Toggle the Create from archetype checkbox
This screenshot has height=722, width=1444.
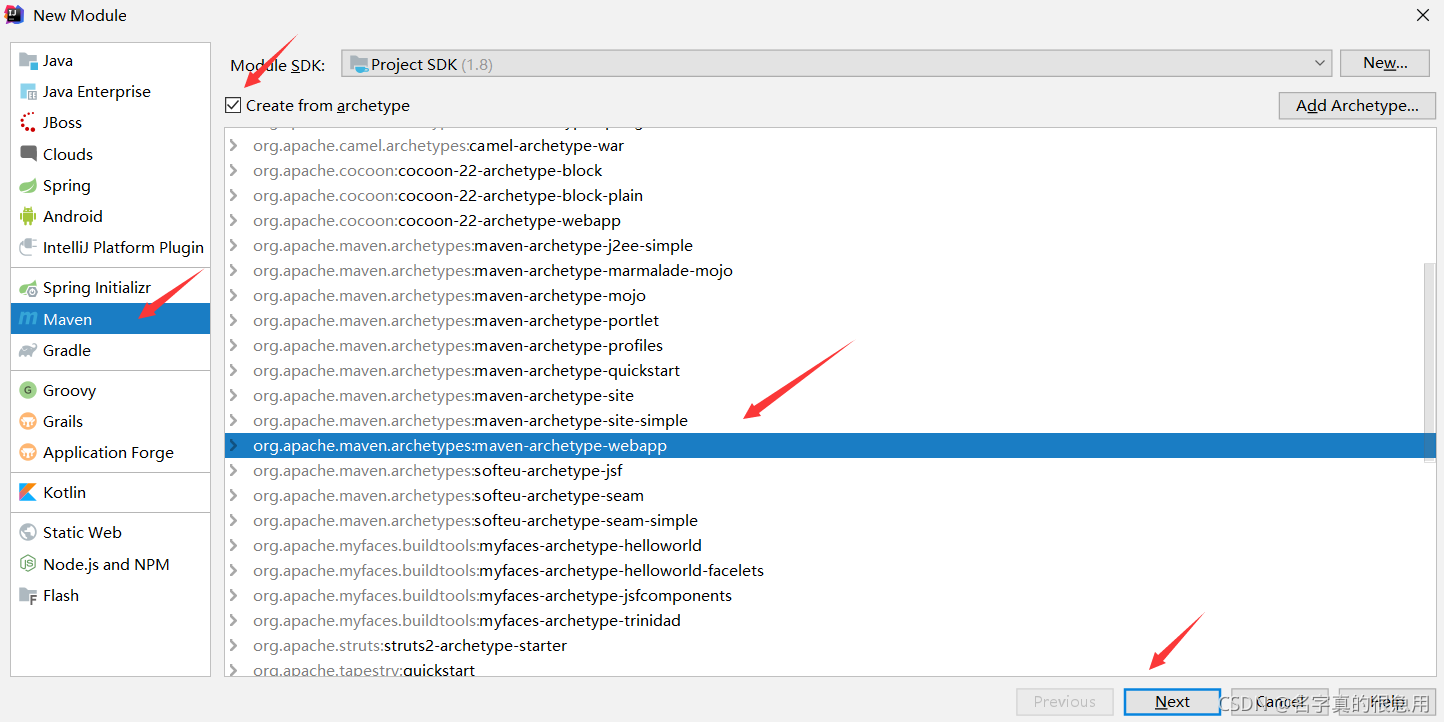[x=233, y=105]
